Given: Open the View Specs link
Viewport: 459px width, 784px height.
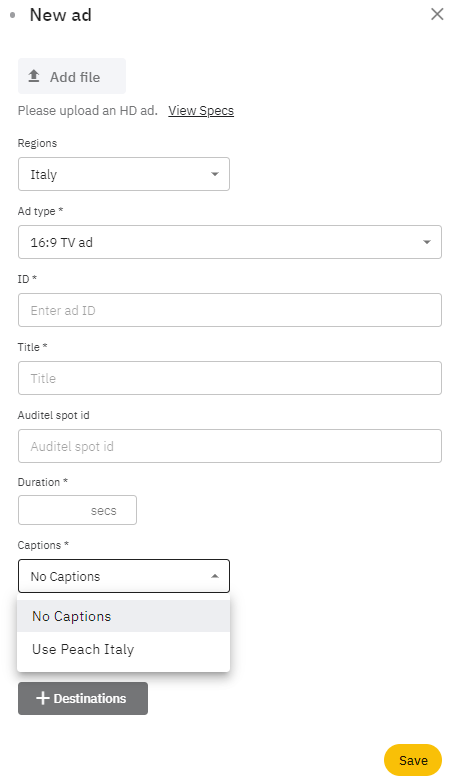Looking at the screenshot, I should (x=201, y=110).
